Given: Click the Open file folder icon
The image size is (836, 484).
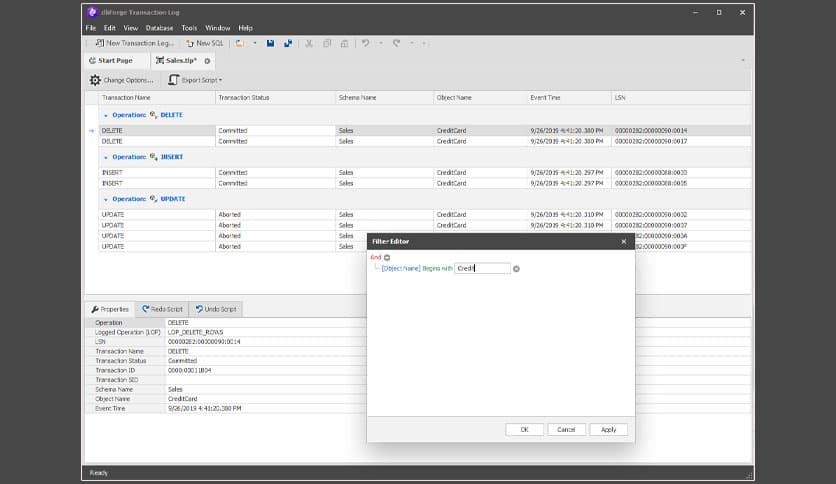Looking at the screenshot, I should click(x=240, y=43).
